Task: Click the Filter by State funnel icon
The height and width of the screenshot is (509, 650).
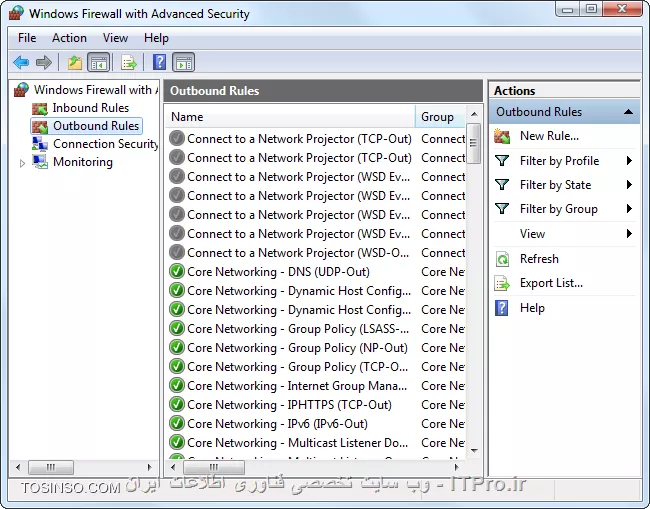Action: click(x=502, y=184)
